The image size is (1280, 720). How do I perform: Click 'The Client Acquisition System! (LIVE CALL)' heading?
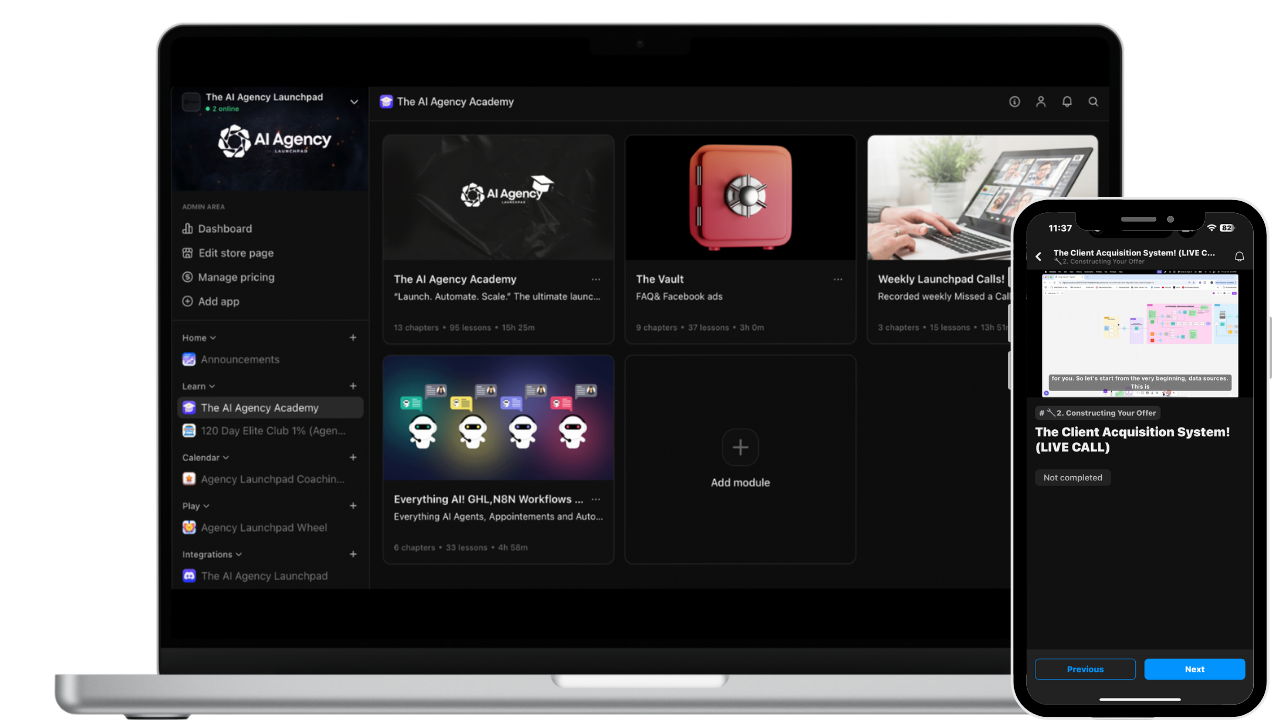coord(1132,440)
